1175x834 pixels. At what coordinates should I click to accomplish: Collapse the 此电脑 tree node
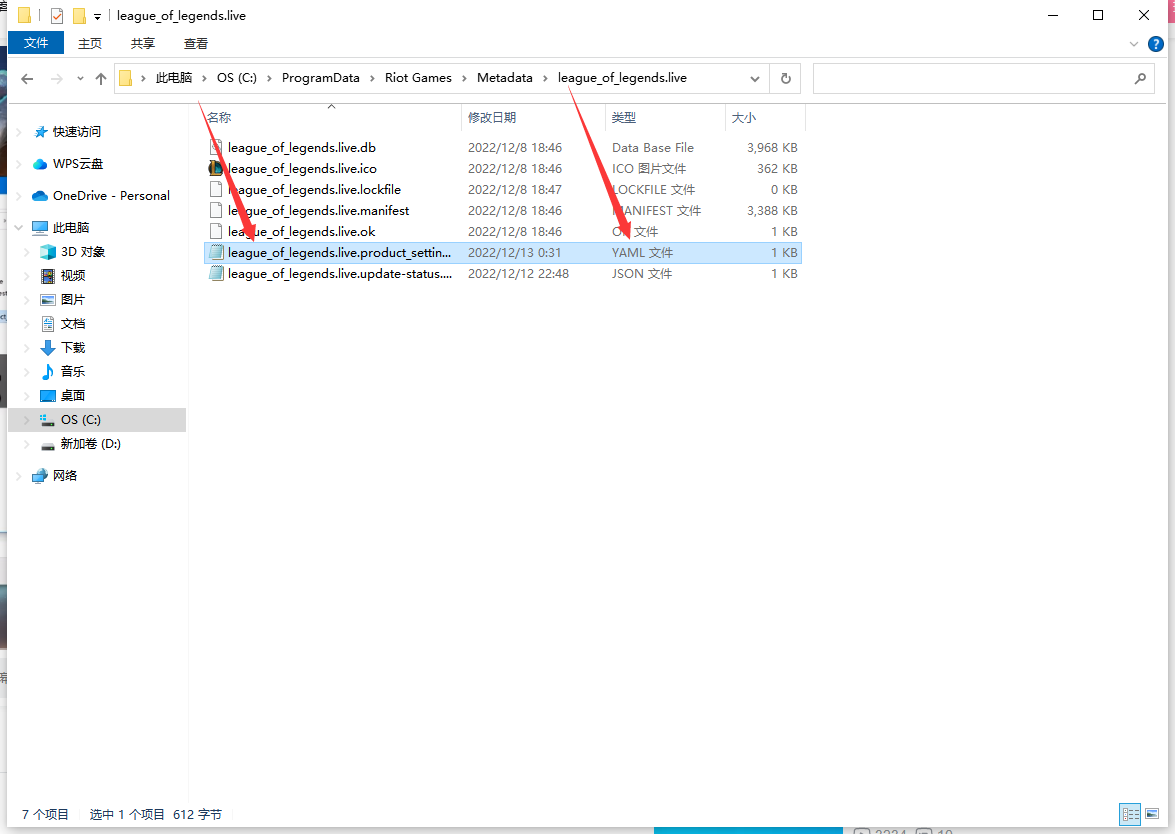click(19, 228)
